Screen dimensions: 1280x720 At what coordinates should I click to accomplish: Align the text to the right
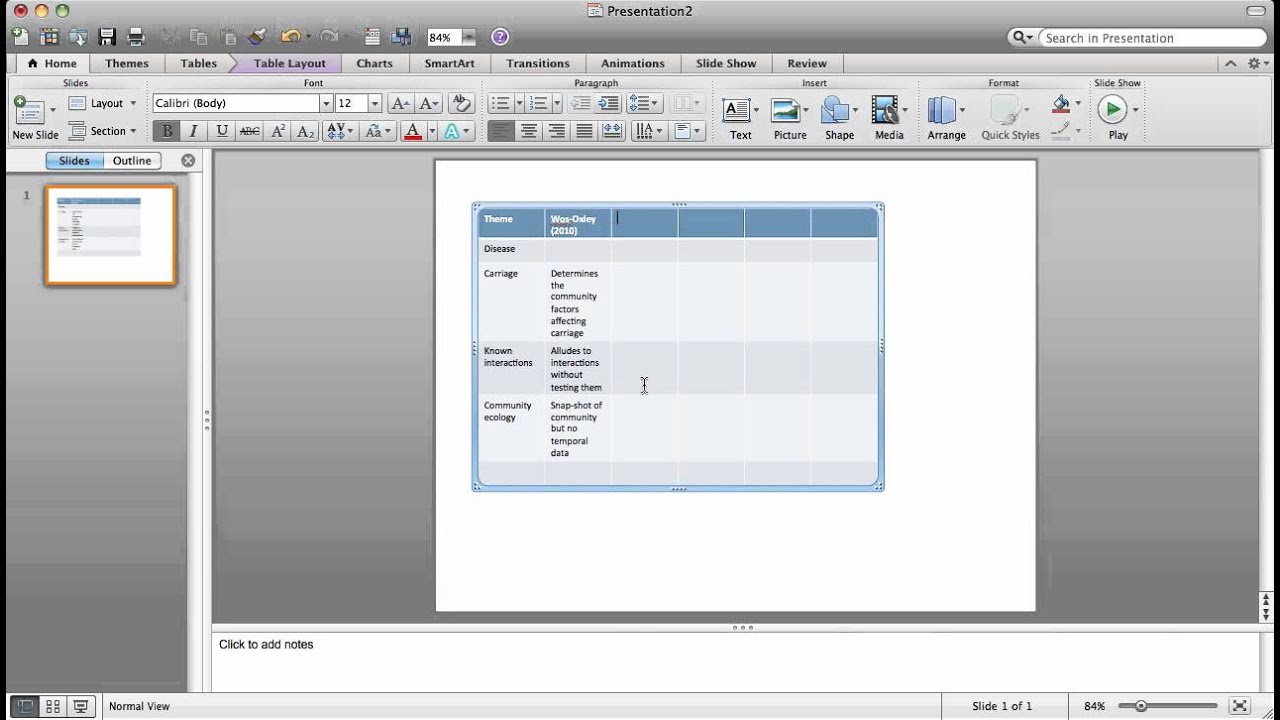(557, 131)
